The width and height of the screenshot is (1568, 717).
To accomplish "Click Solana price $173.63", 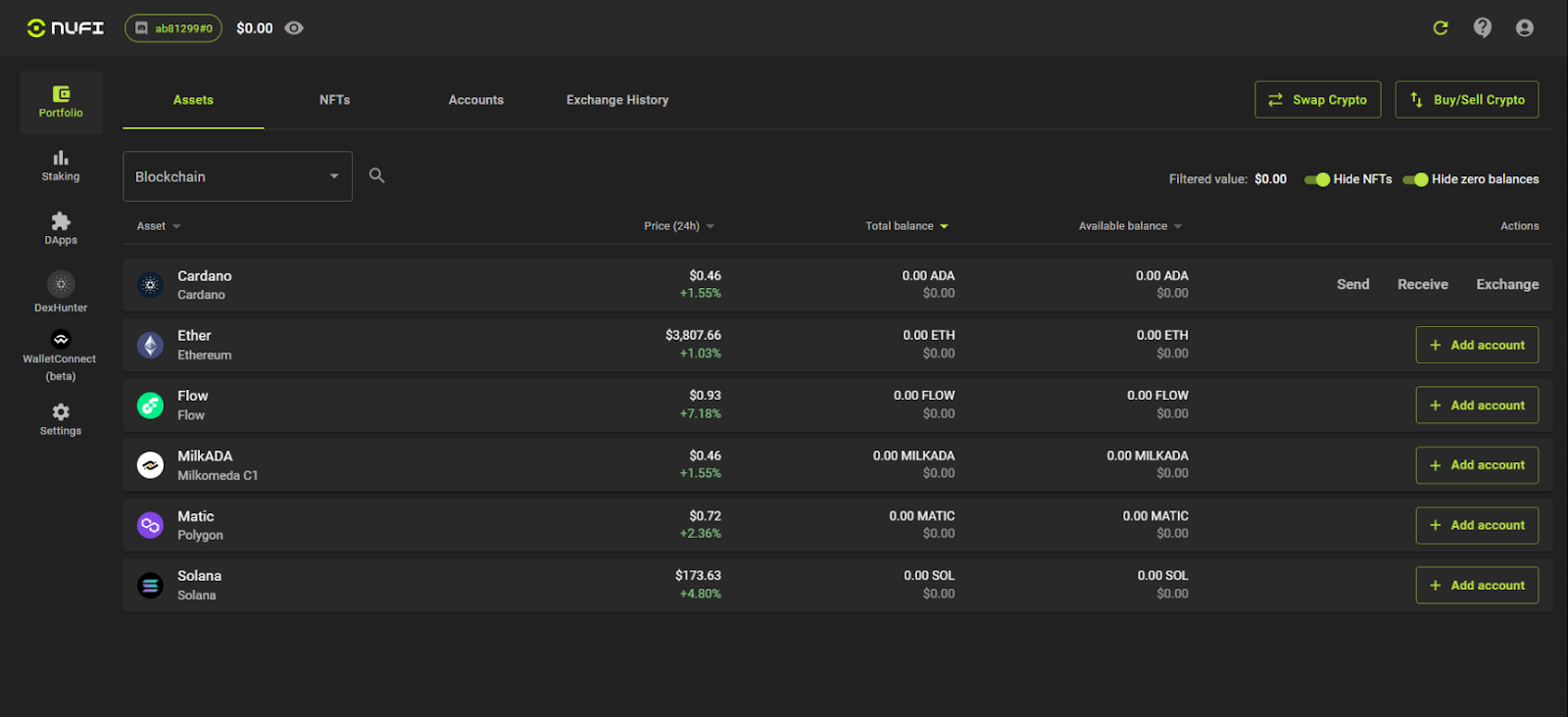I will [x=698, y=575].
